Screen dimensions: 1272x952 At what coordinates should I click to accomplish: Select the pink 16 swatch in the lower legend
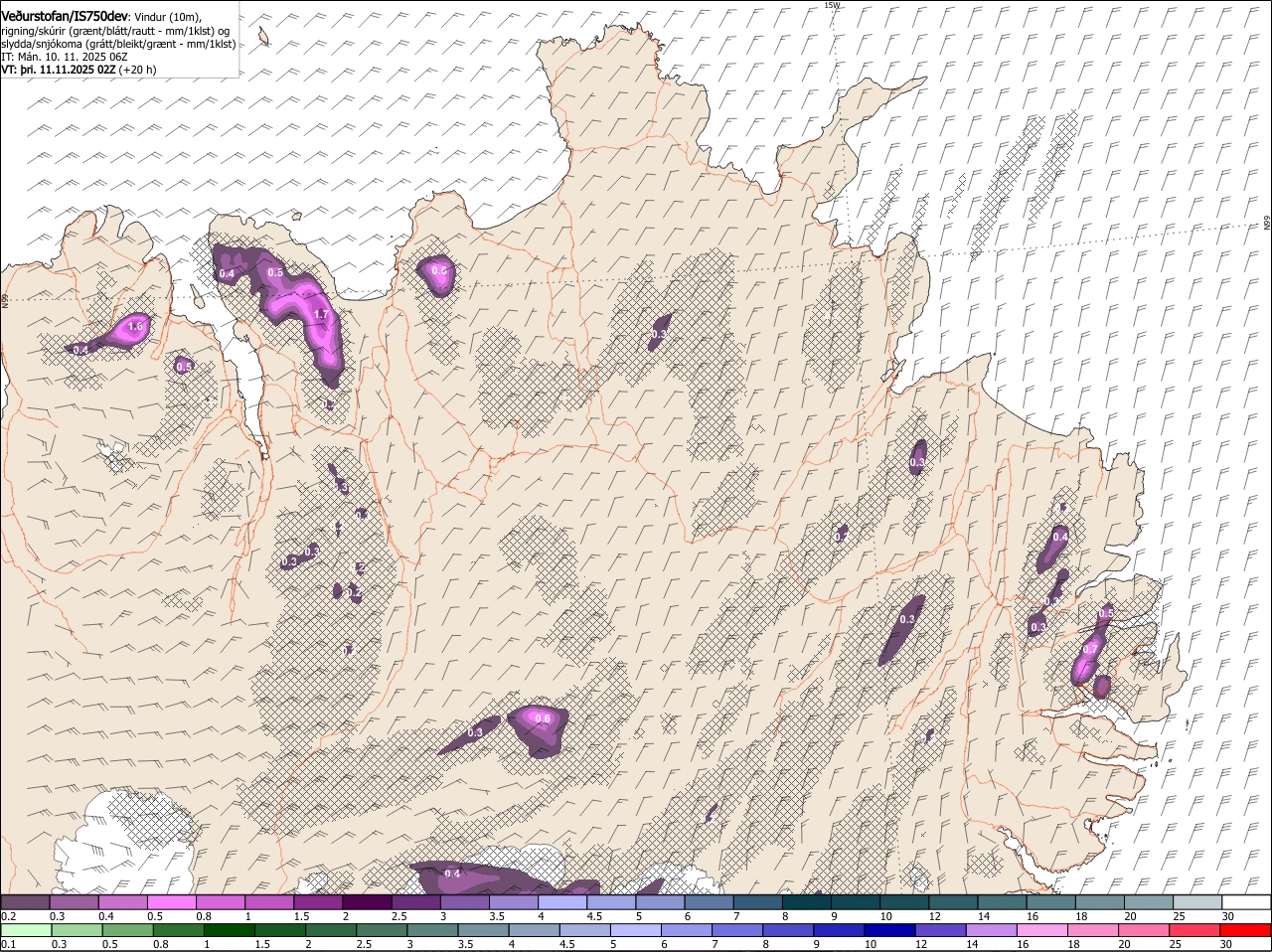1043,930
